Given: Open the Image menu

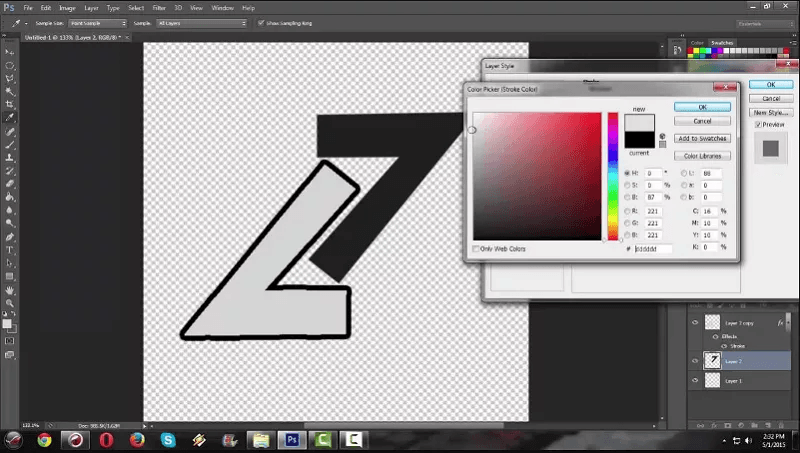Looking at the screenshot, I should pyautogui.click(x=67, y=8).
